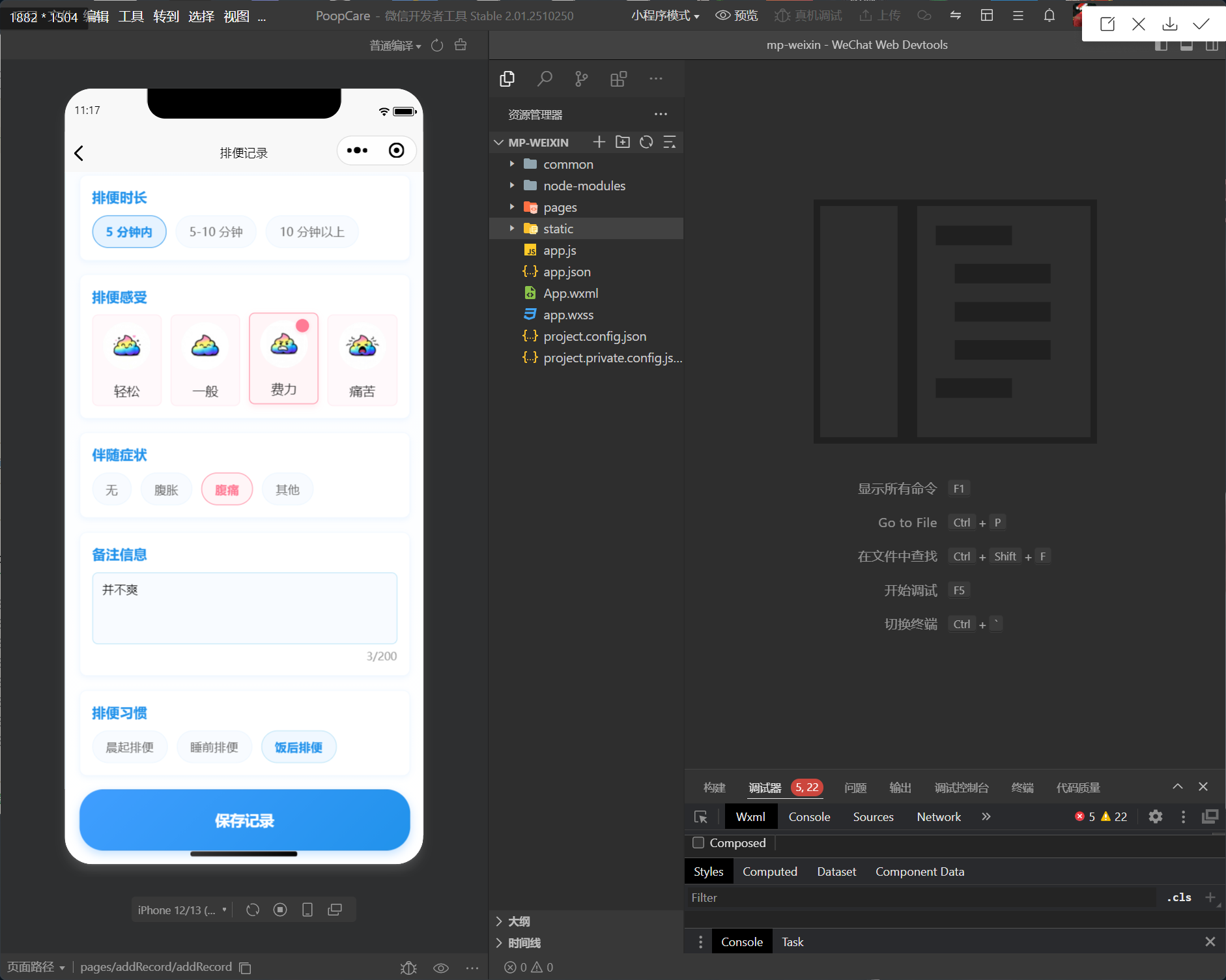Create new file in MP-WEIXIN

pos(599,141)
